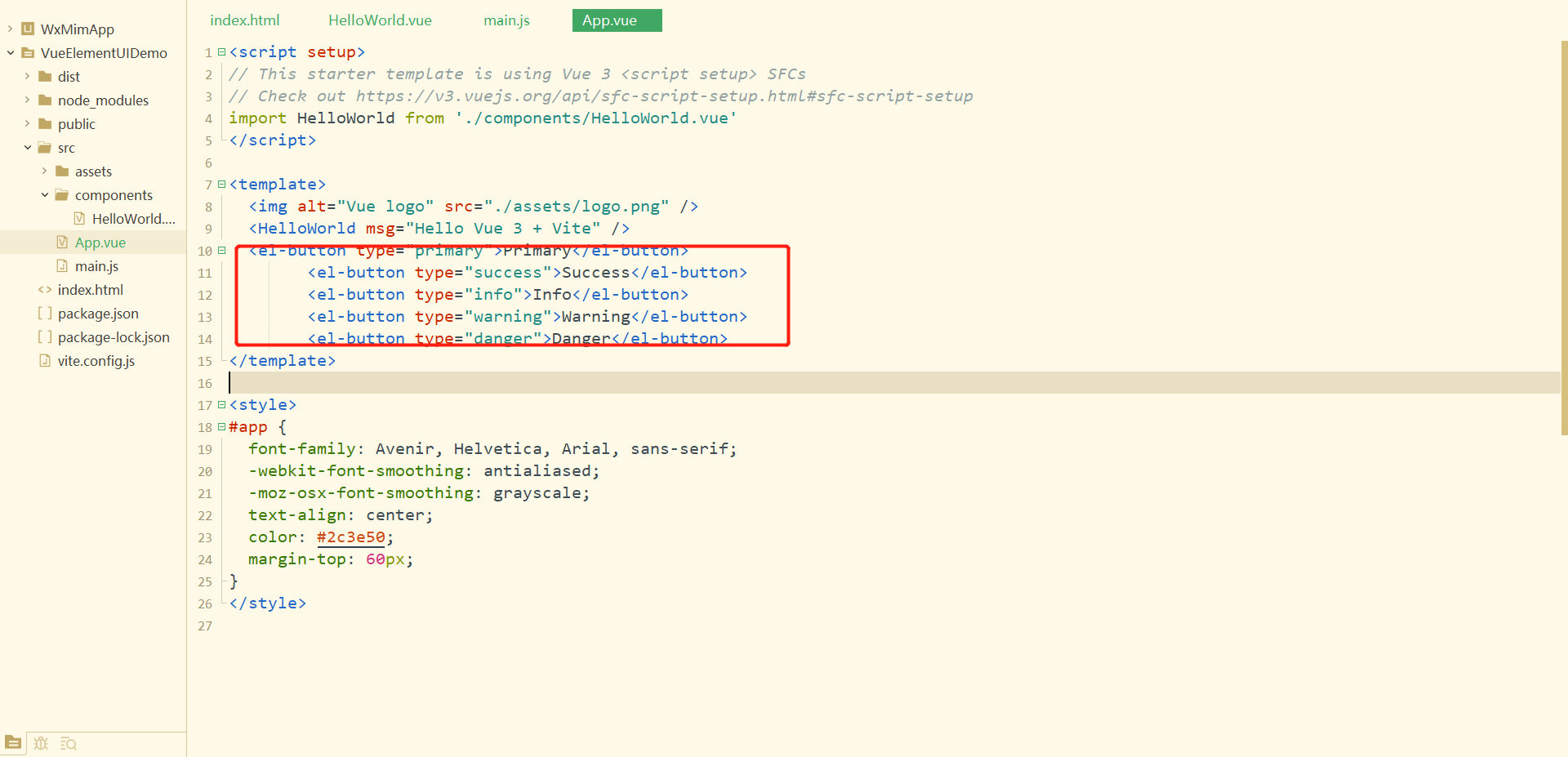Expand the dist folder chevron
Image resolution: width=1568 pixels, height=757 pixels.
[x=27, y=76]
